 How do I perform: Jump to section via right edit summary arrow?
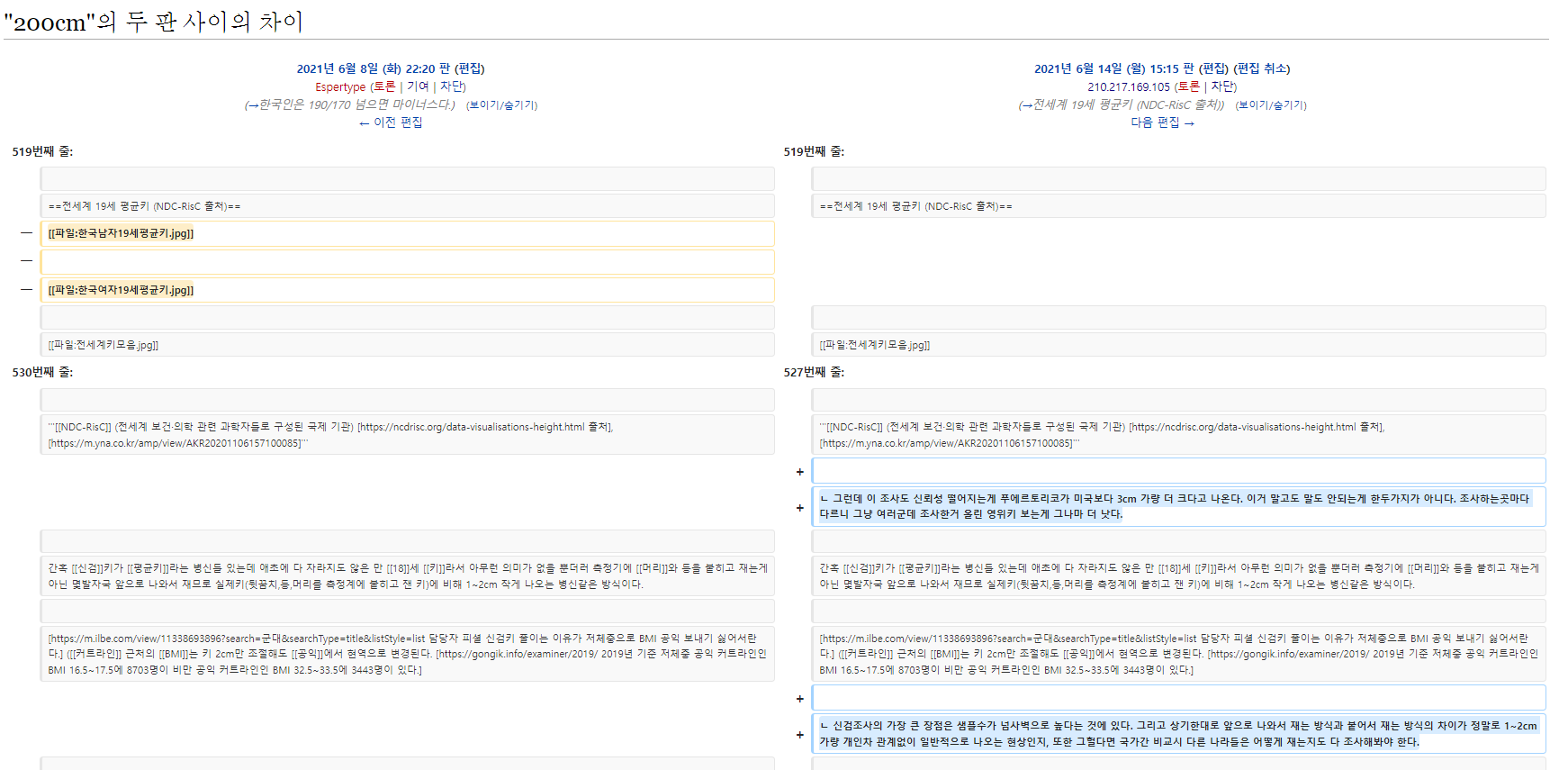pos(1027,105)
